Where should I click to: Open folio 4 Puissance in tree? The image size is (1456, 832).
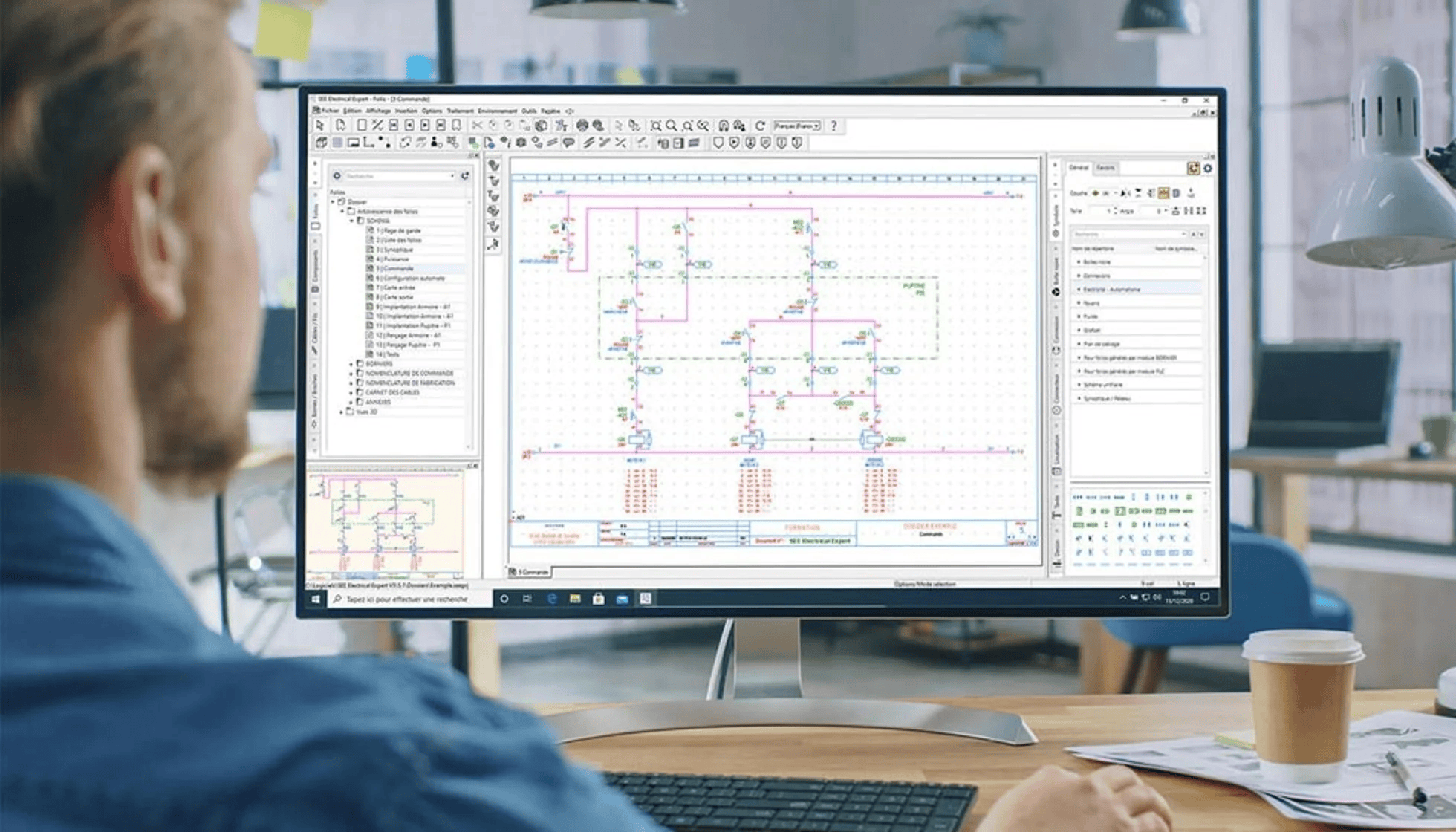pos(395,259)
